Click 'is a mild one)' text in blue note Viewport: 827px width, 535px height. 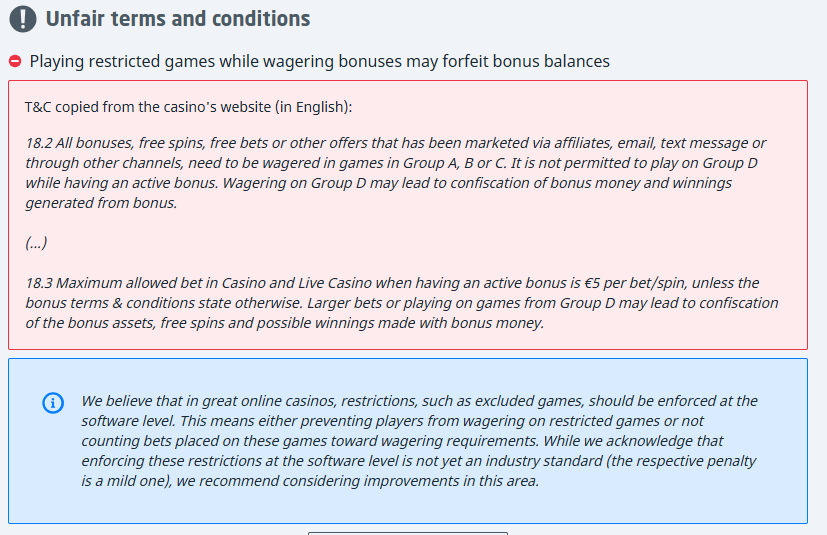tap(127, 481)
